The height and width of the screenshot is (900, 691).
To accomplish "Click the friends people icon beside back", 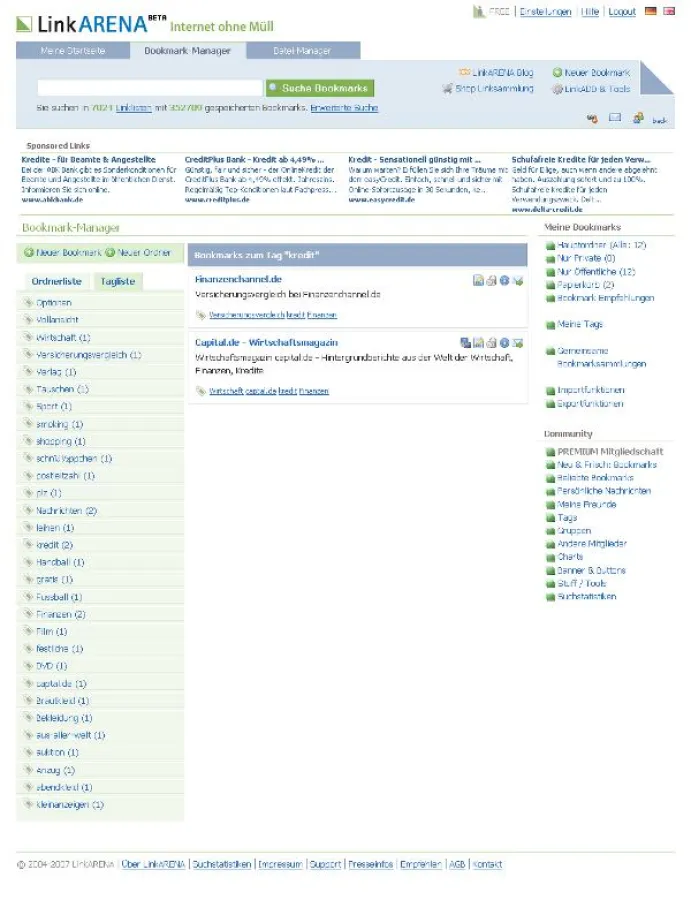I will click(x=638, y=118).
